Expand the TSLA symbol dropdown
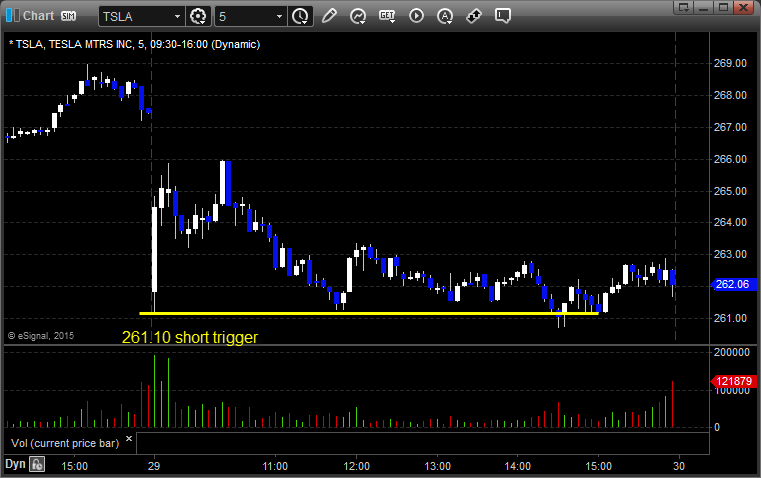 177,16
